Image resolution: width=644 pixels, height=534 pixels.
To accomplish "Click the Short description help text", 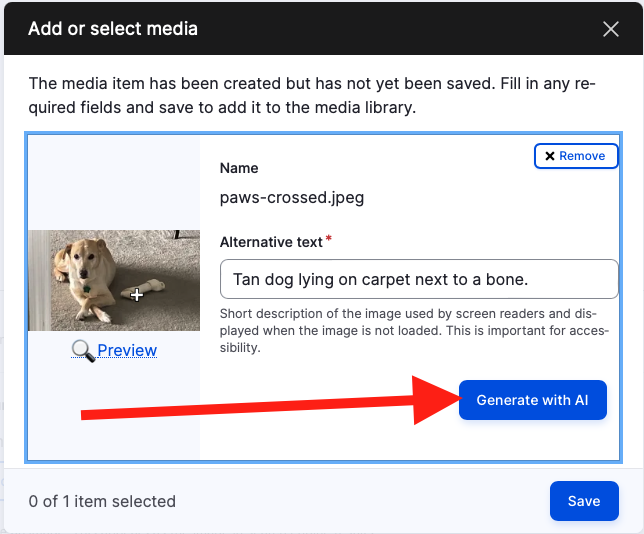I will click(414, 331).
